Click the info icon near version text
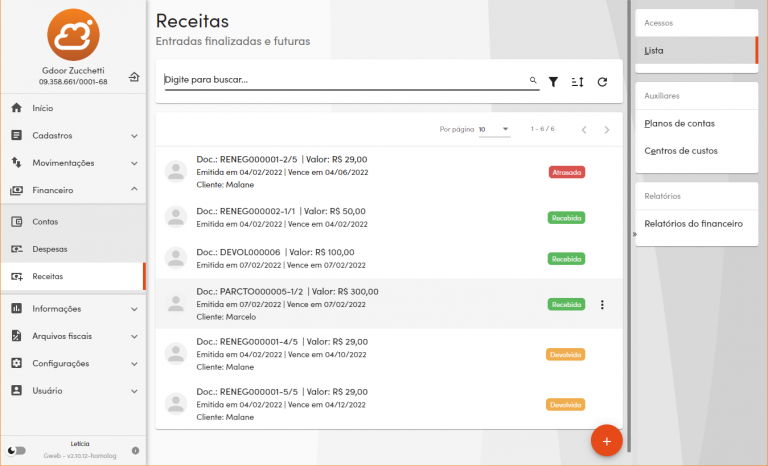The image size is (768, 466). (x=135, y=451)
